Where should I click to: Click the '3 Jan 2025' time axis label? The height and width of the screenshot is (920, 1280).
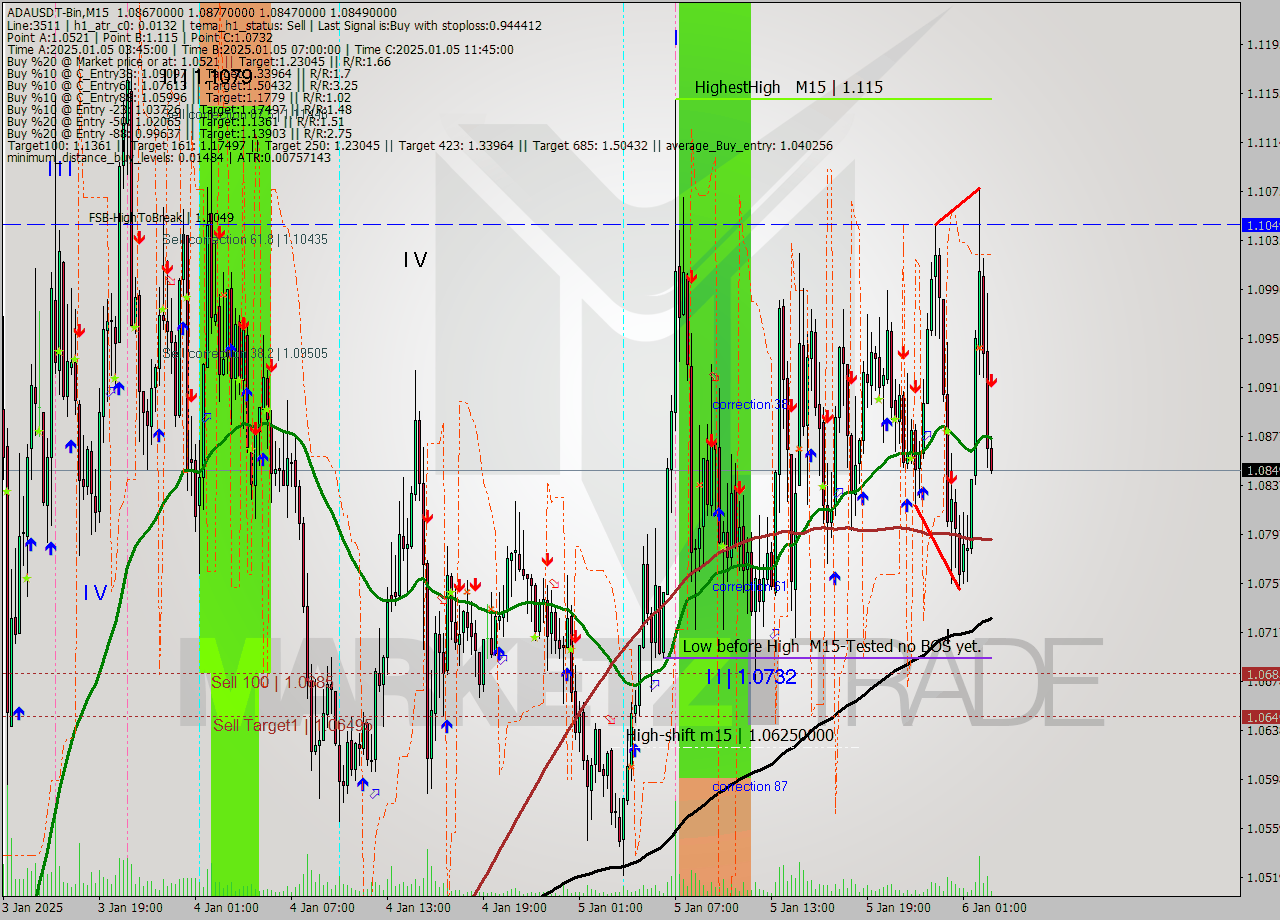click(33, 908)
